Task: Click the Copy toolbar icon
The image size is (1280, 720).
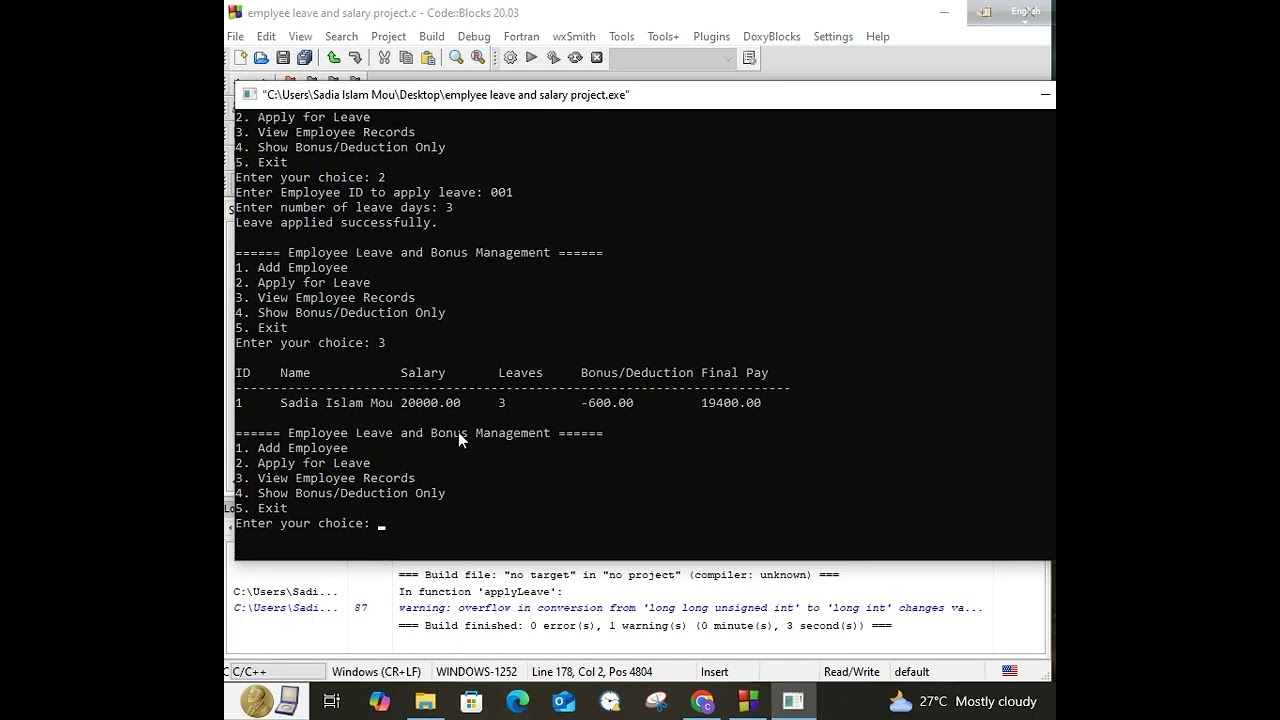Action: [406, 58]
